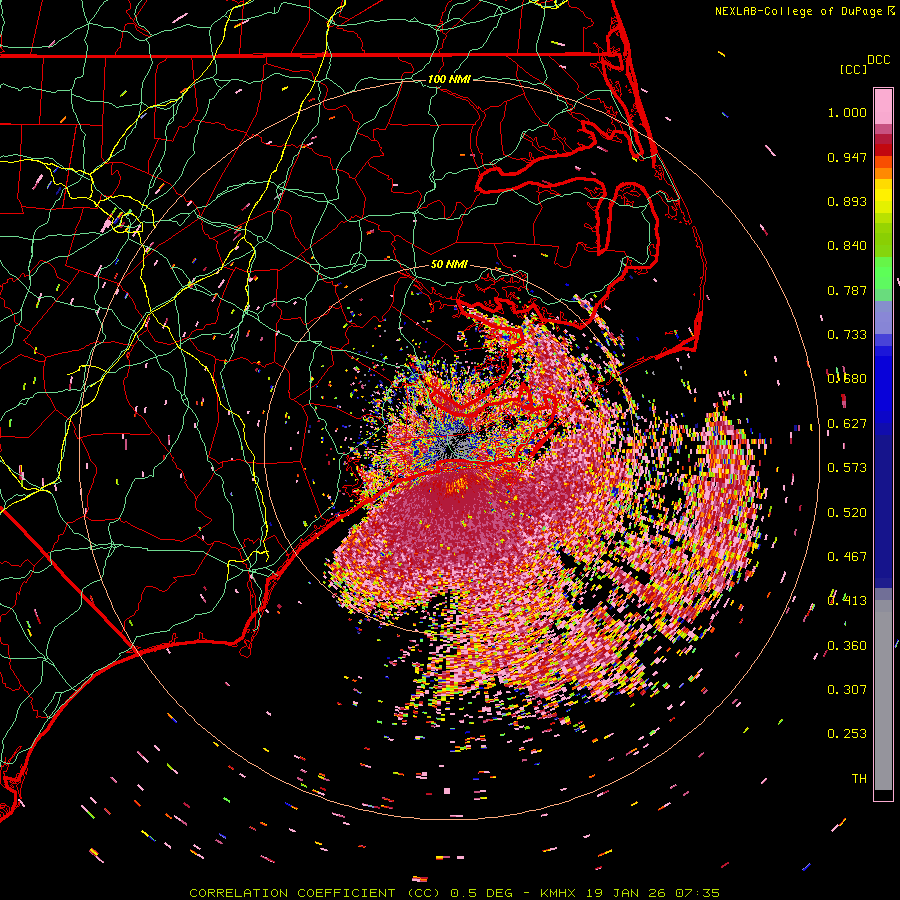Select the 0.307 legend value
Viewport: 900px width, 900px height.
coord(847,690)
